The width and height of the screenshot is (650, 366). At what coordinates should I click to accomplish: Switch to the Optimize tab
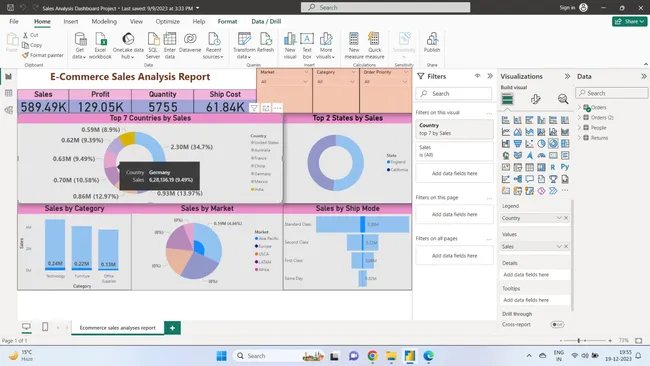(x=167, y=22)
